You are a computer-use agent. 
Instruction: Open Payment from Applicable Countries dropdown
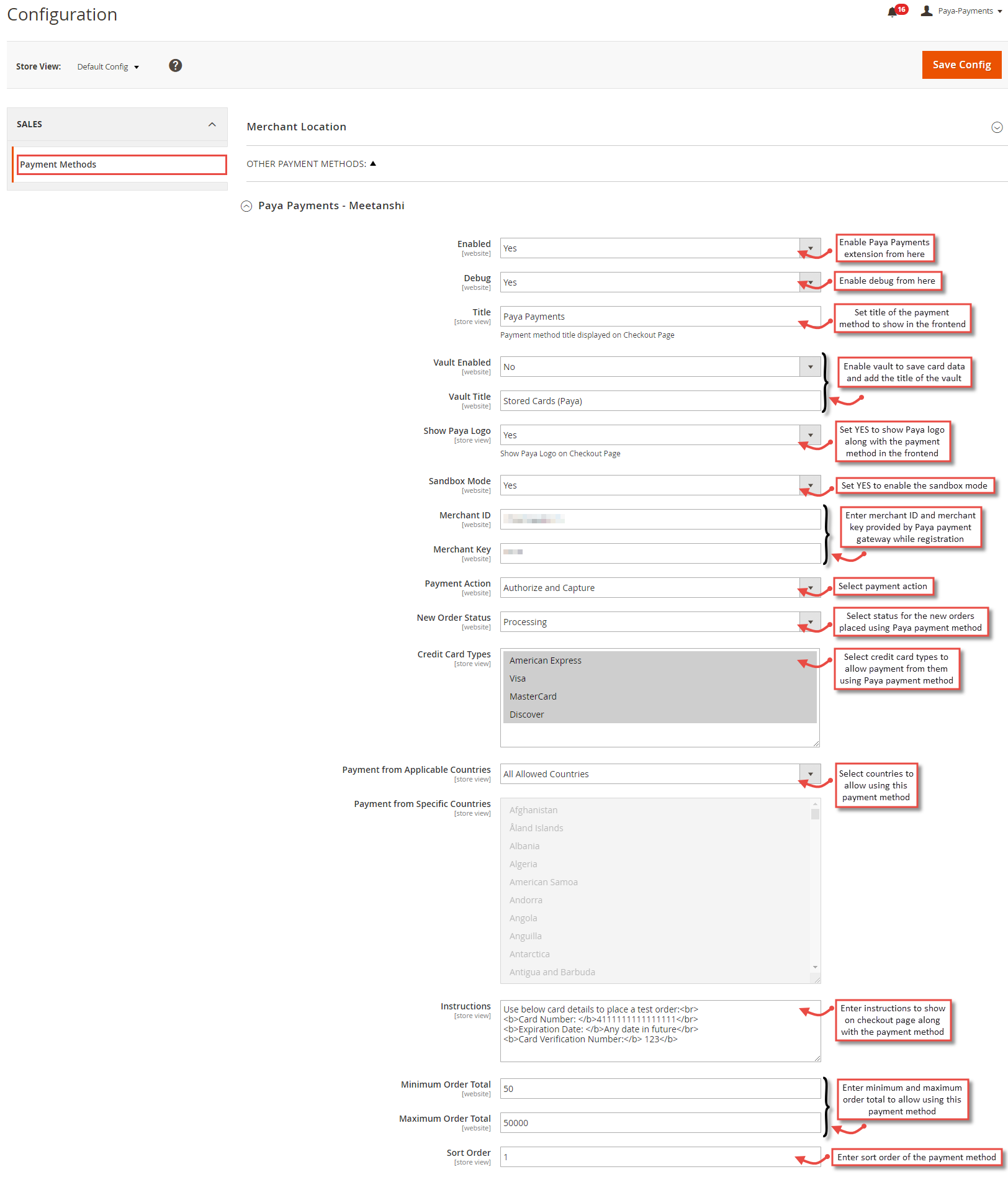coord(660,774)
